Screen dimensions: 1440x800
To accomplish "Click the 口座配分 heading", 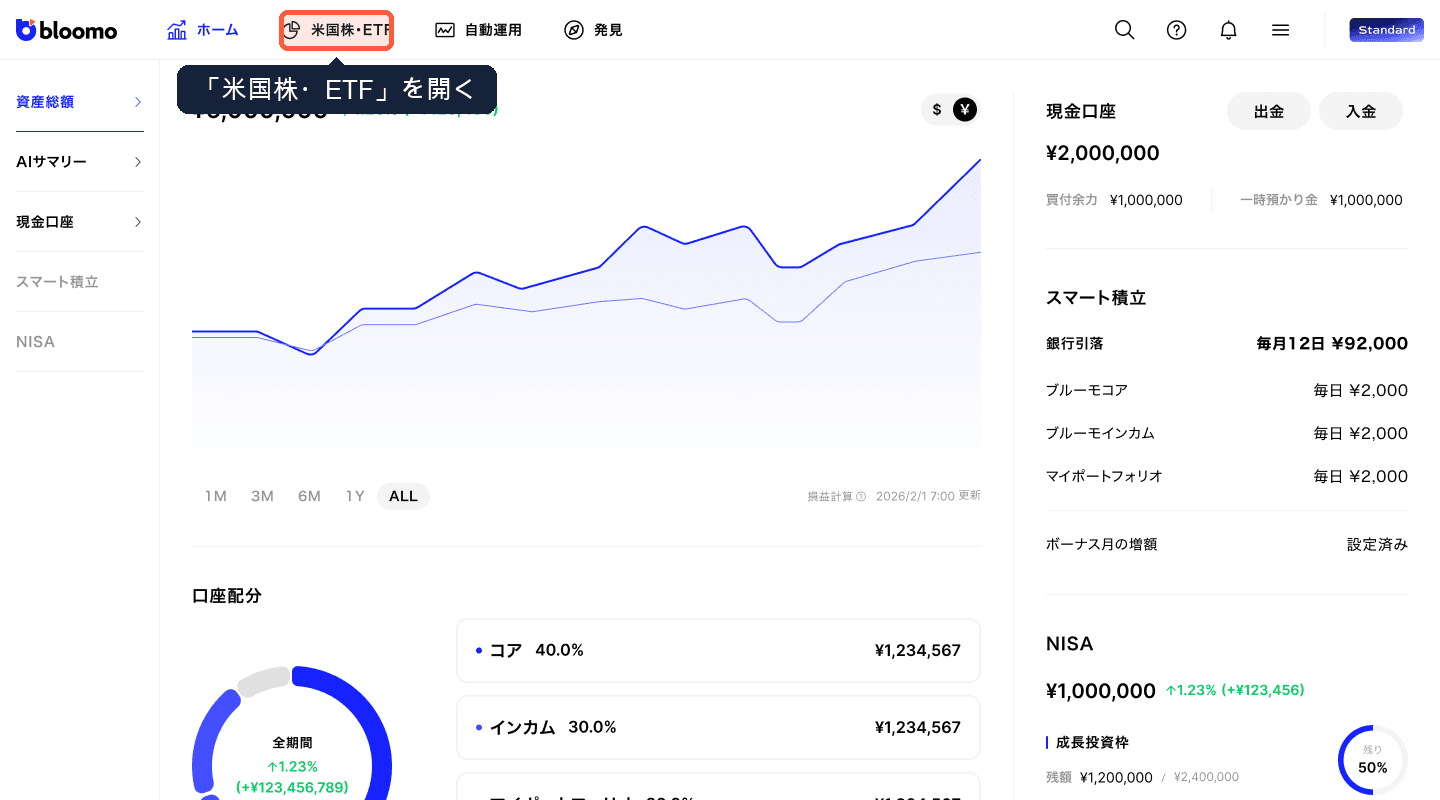I will coord(227,596).
